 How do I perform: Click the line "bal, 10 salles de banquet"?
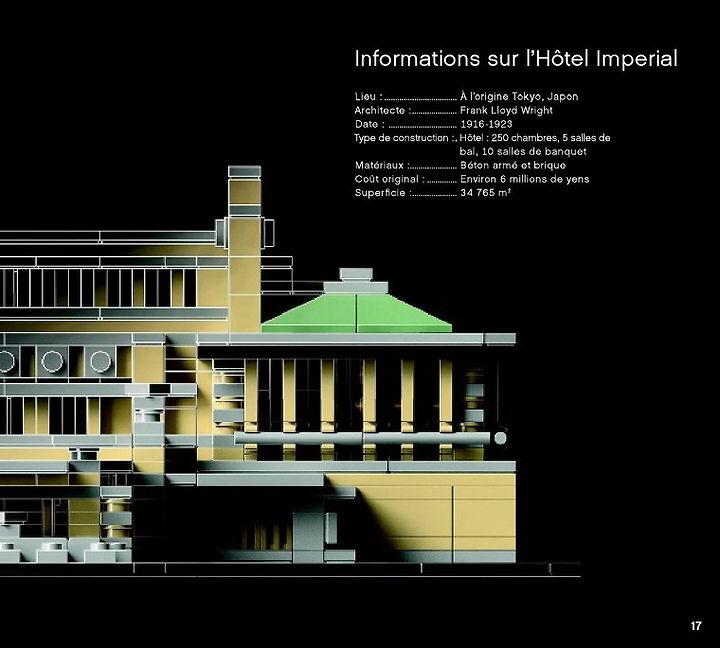[x=523, y=152]
